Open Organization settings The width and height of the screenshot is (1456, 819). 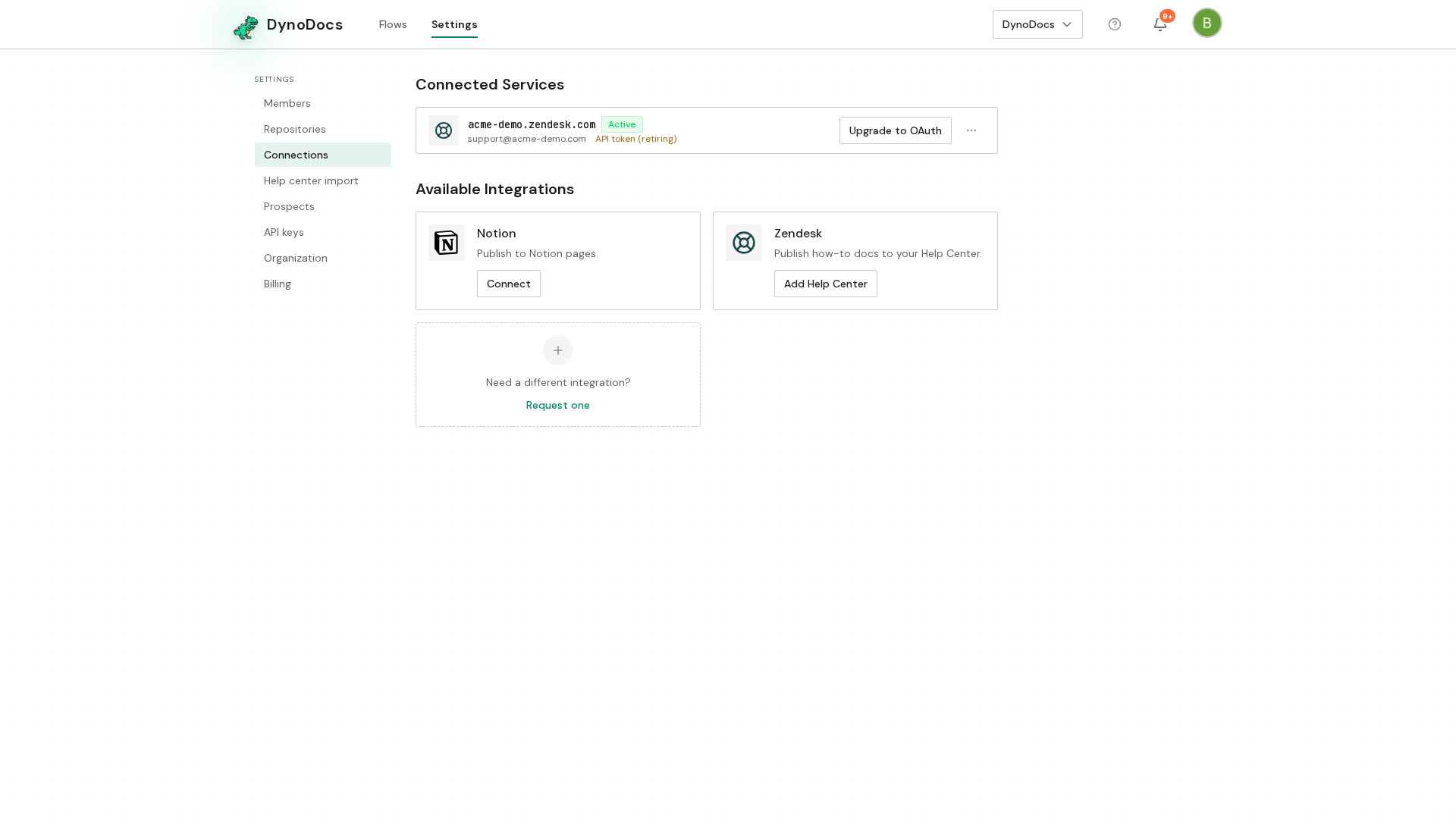click(323, 258)
